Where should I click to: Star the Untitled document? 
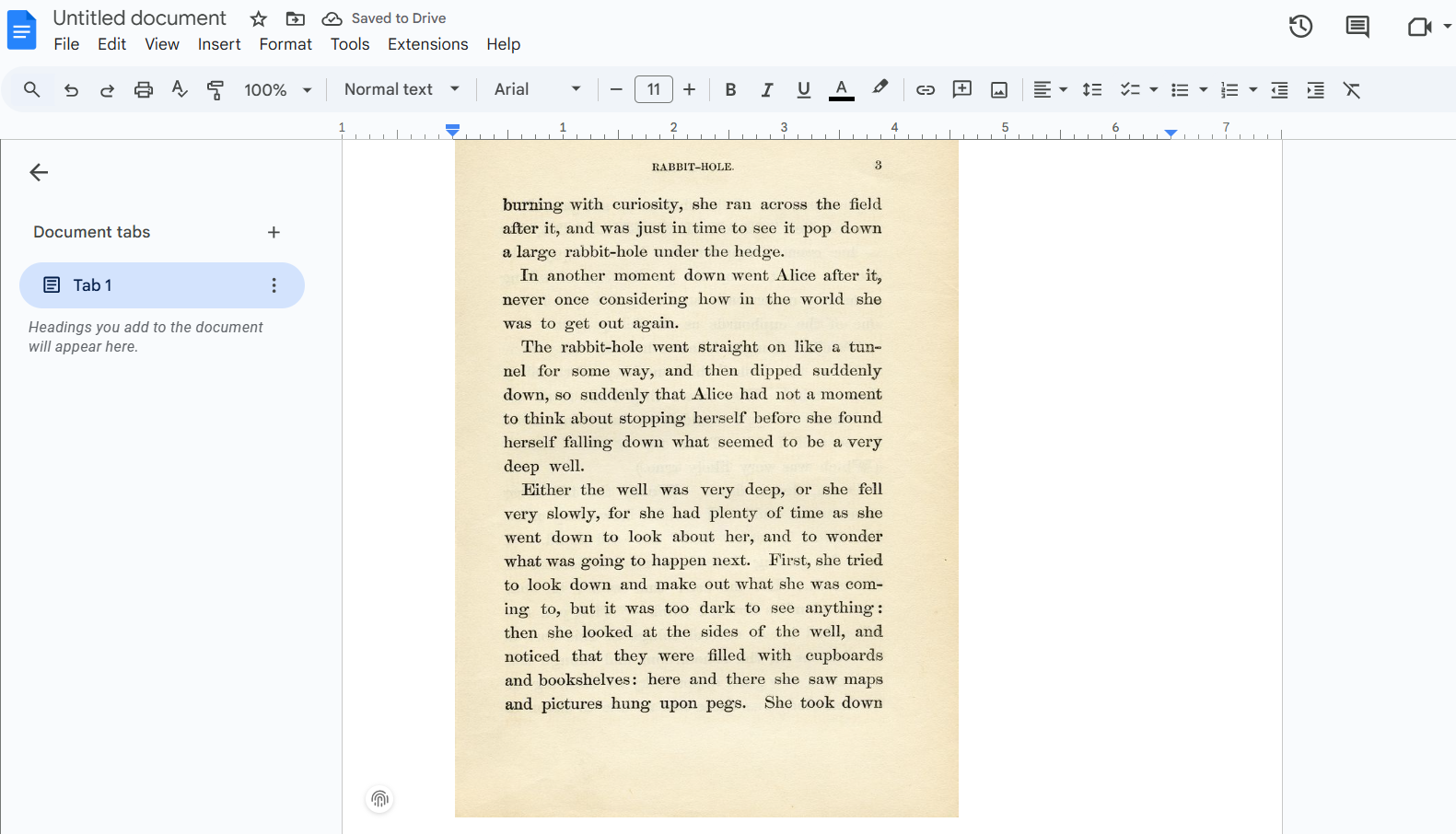(x=259, y=18)
